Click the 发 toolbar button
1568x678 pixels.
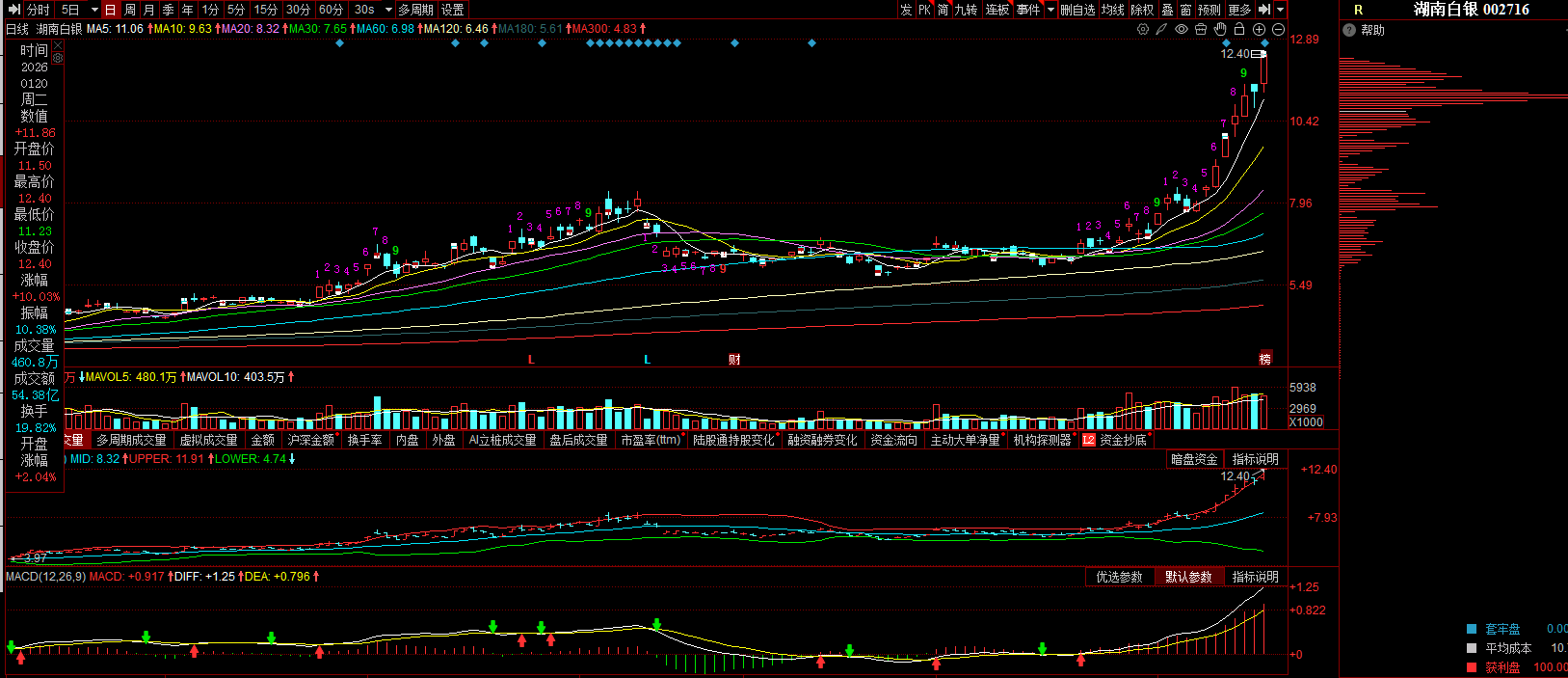click(906, 10)
